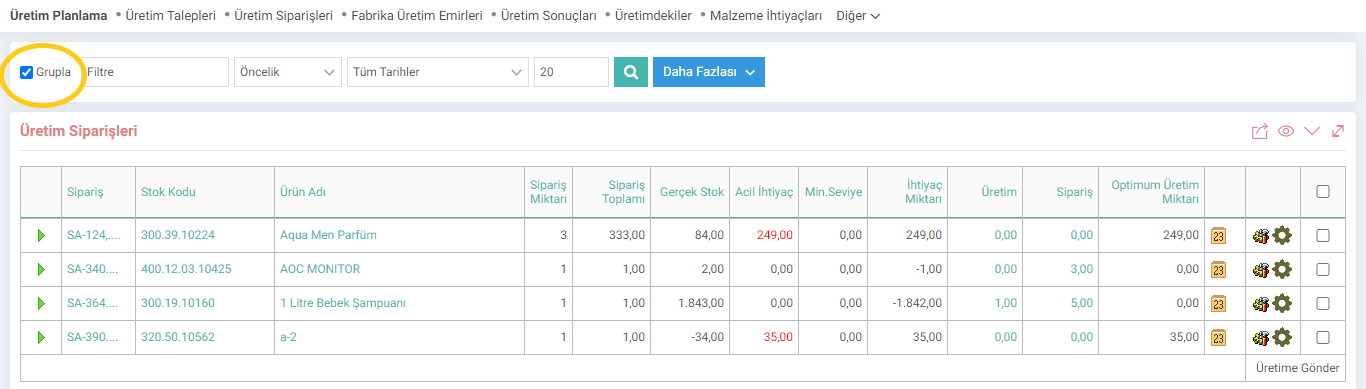Viewport: 1366px width, 389px height.
Task: Click the bee icon in a-2 row
Action: pyautogui.click(x=1261, y=337)
